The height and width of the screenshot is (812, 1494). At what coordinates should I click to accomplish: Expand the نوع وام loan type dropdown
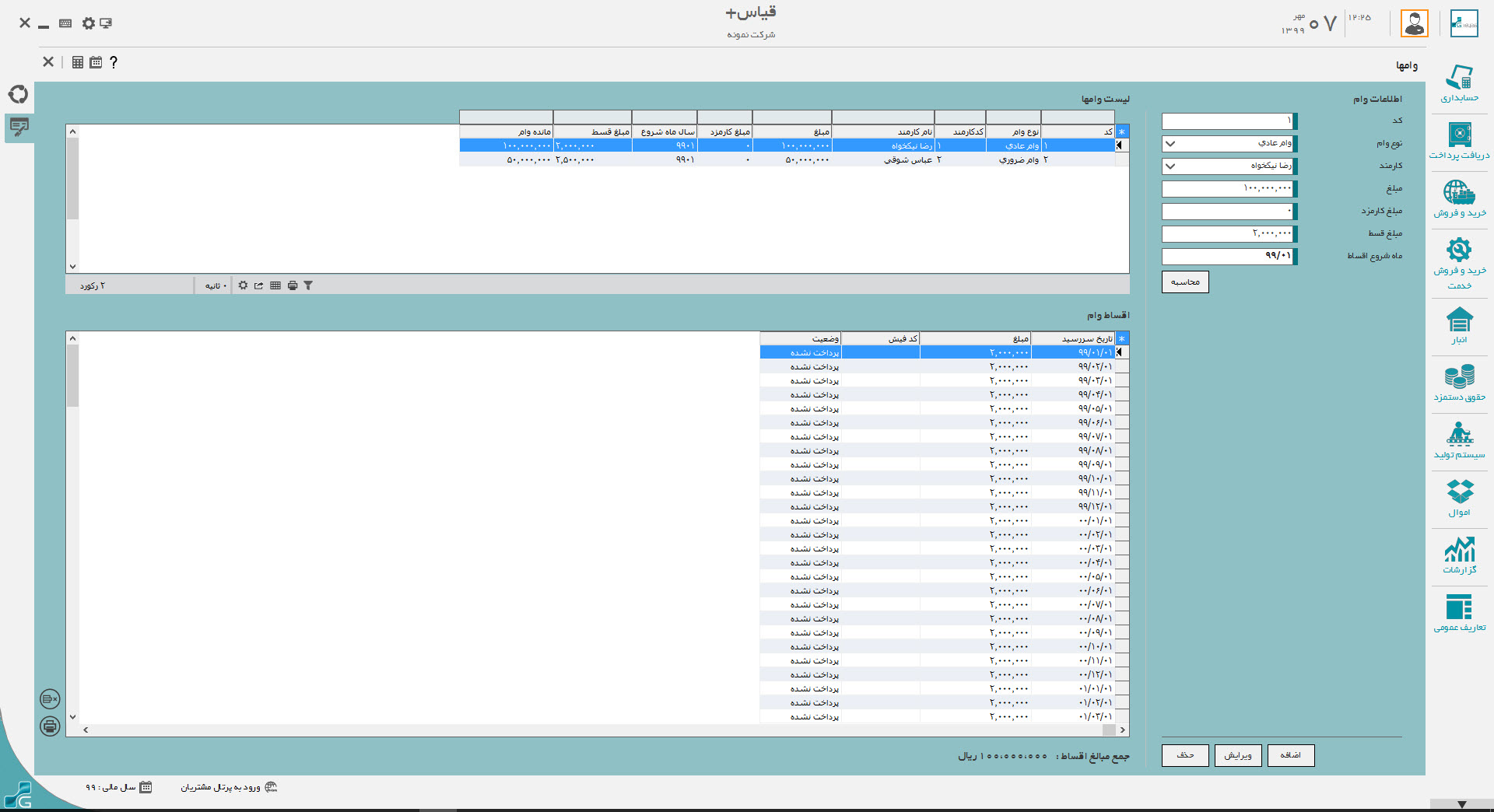[x=1170, y=144]
